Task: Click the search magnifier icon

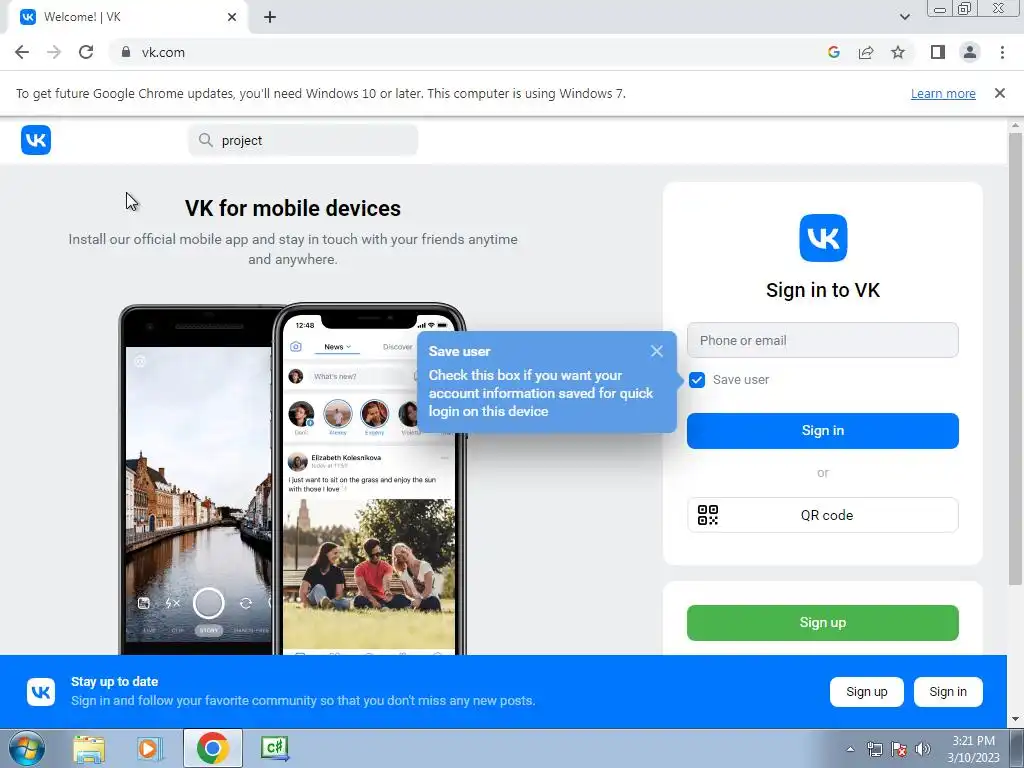Action: 206,140
